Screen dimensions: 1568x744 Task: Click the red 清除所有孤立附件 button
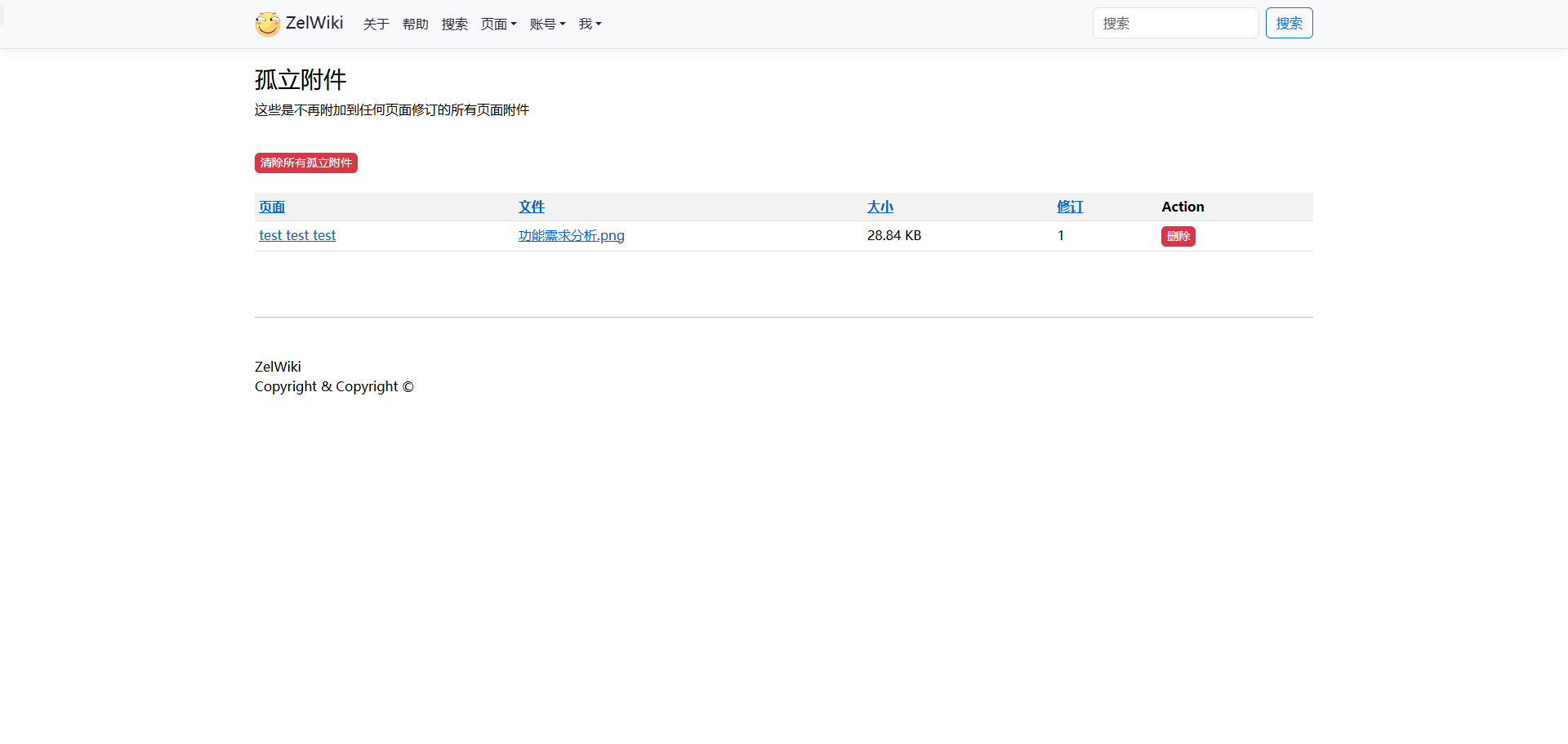coord(305,163)
